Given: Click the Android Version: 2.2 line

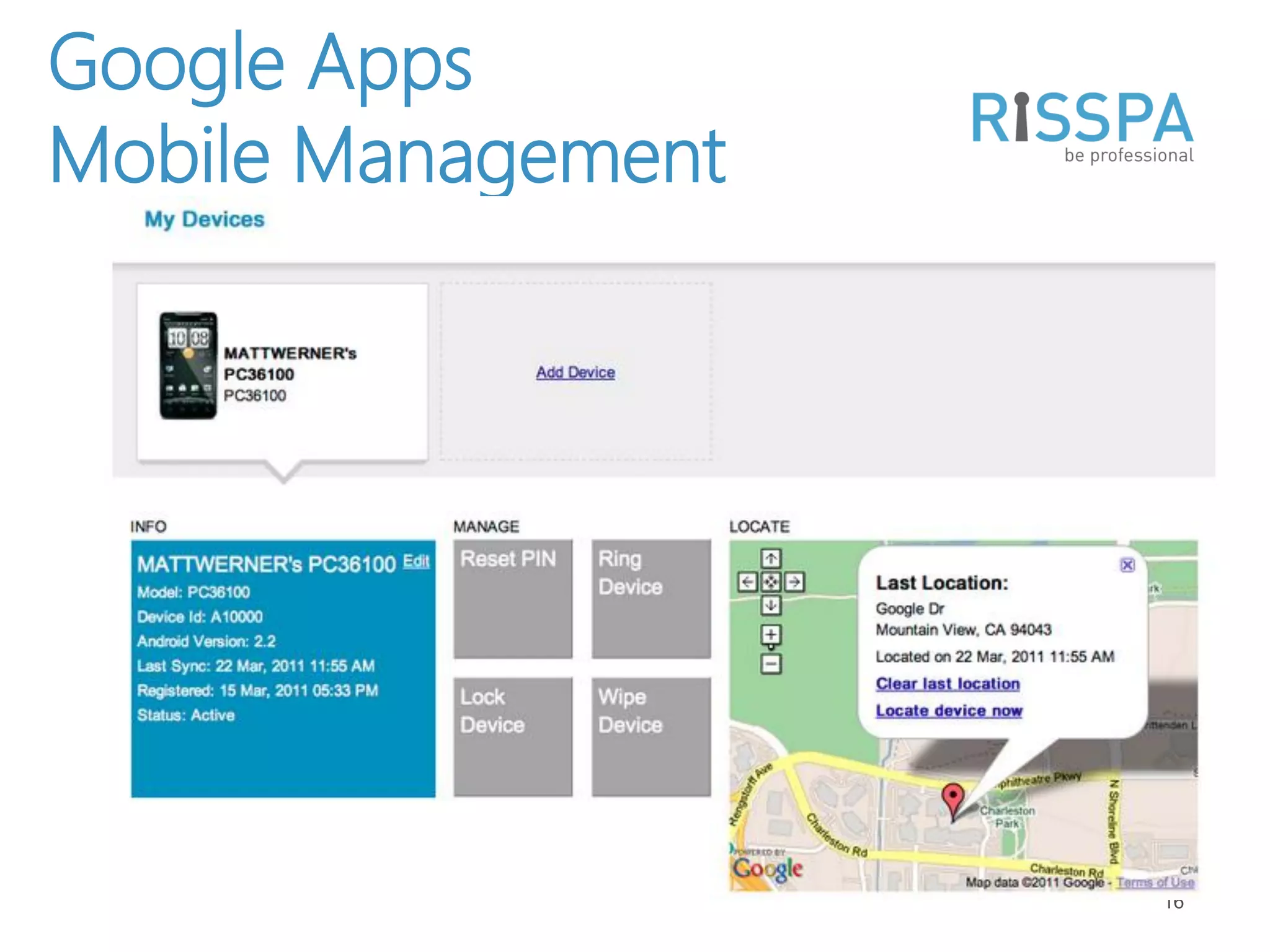Looking at the screenshot, I should coord(206,641).
